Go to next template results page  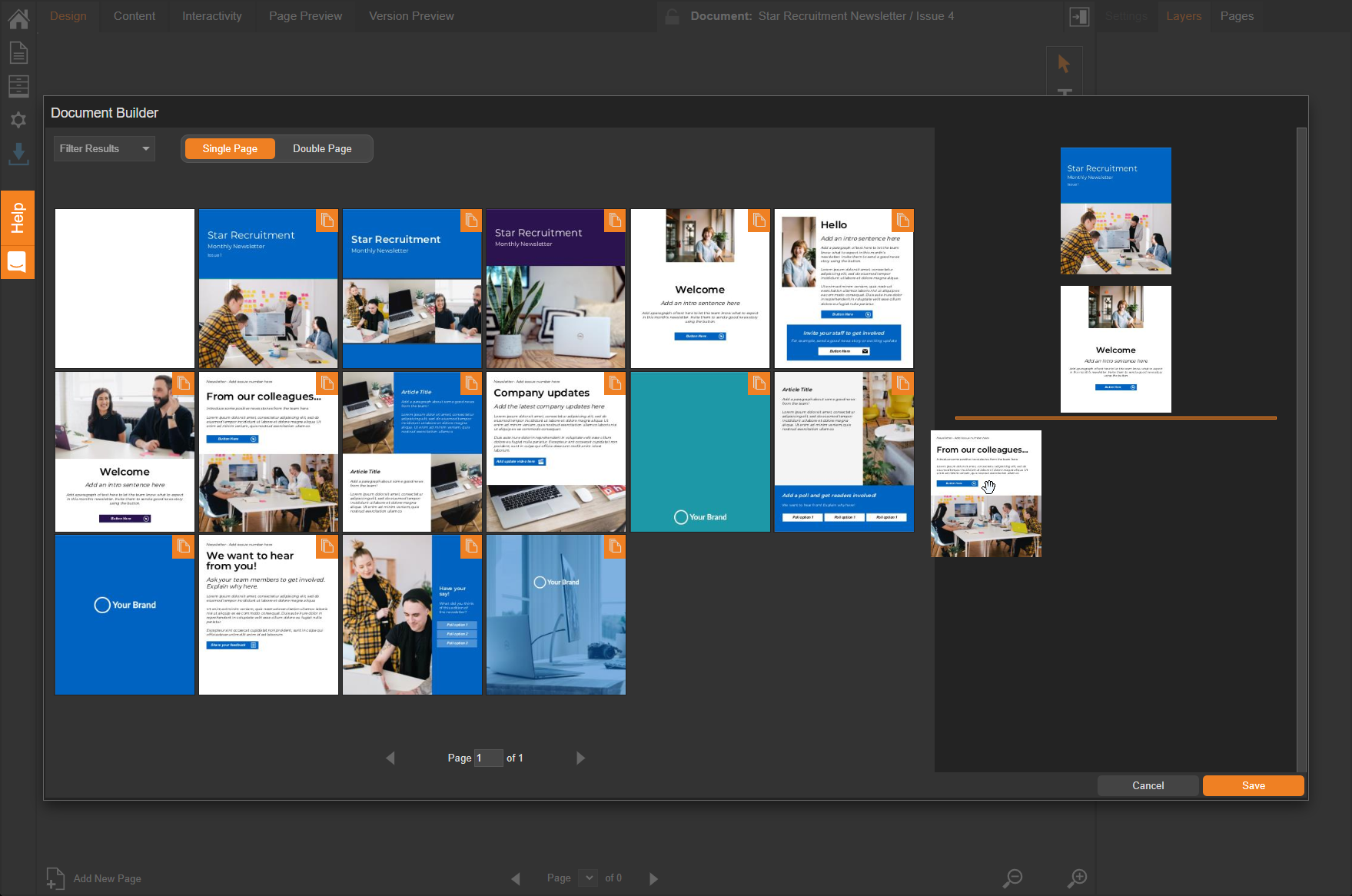[x=580, y=758]
